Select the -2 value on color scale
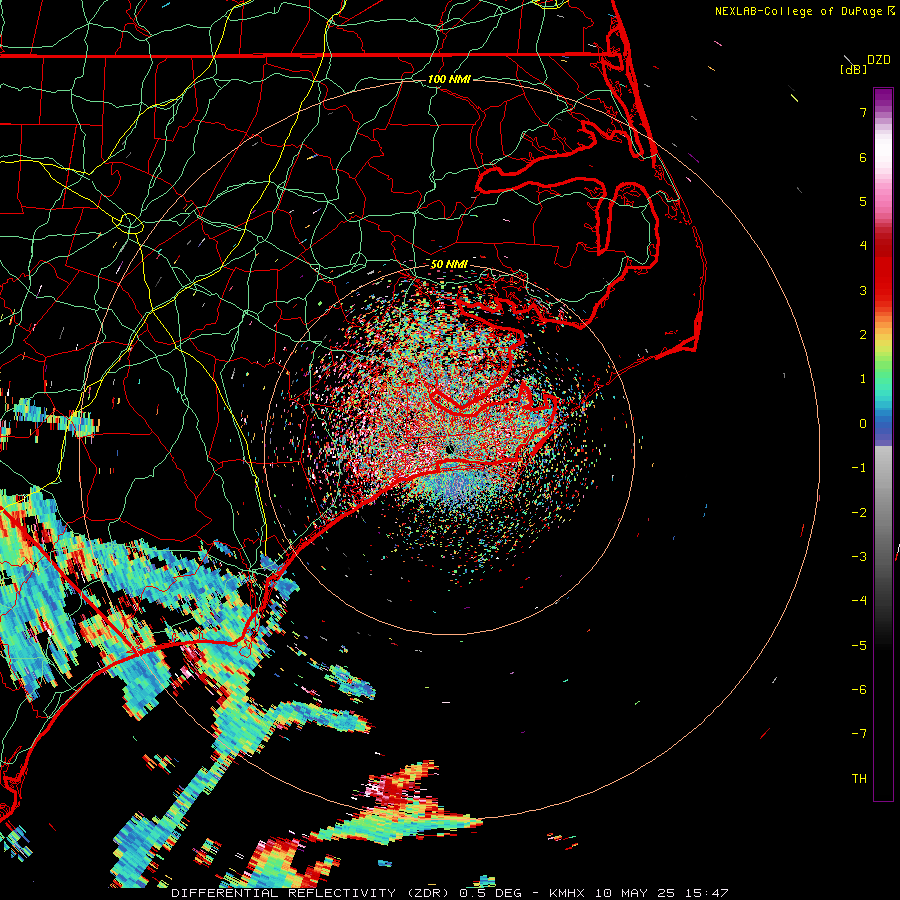This screenshot has height=900, width=900. tap(859, 513)
